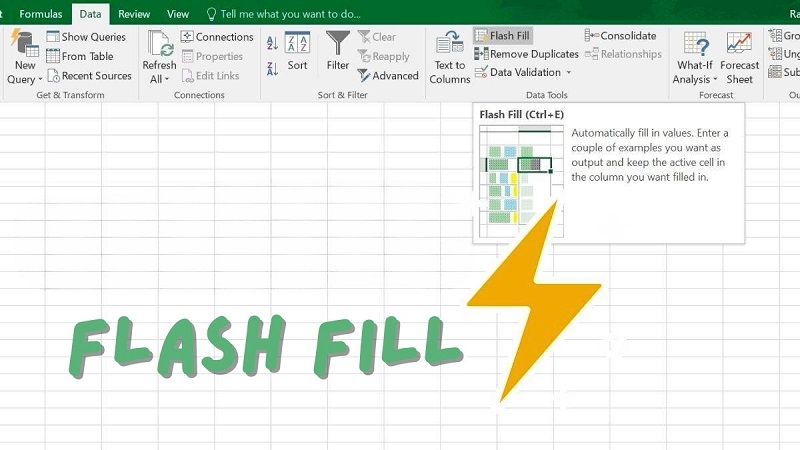This screenshot has width=800, height=450.
Task: Open the Filter funnel tool
Action: [338, 50]
